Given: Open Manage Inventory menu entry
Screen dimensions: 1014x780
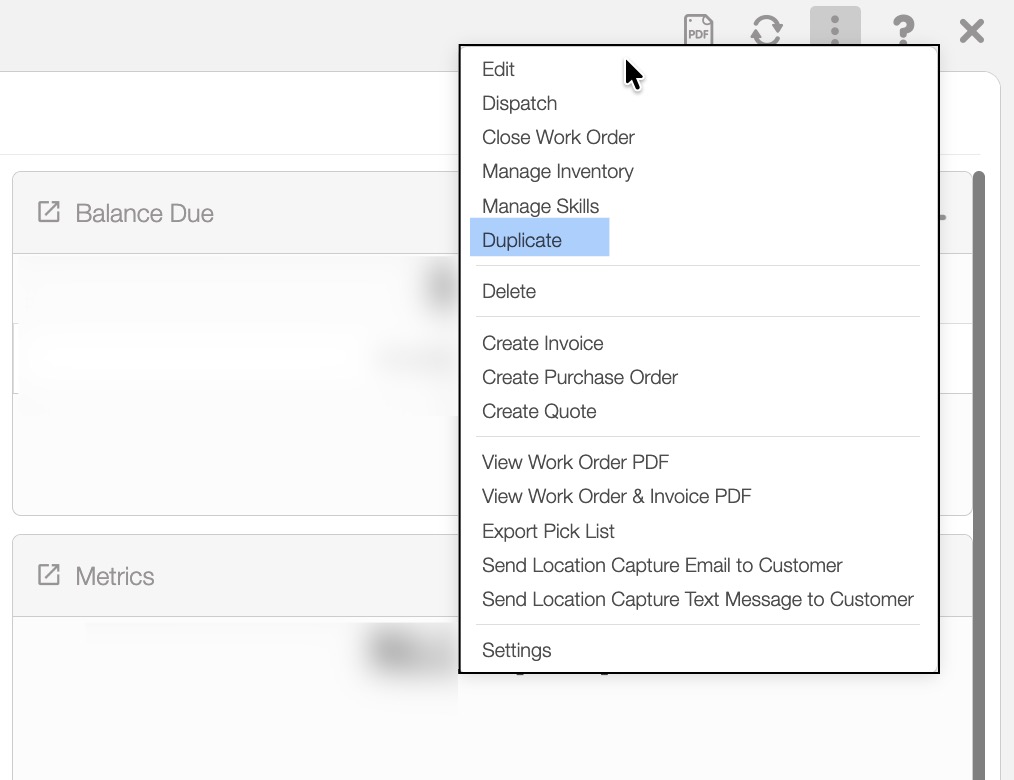Looking at the screenshot, I should (x=557, y=171).
